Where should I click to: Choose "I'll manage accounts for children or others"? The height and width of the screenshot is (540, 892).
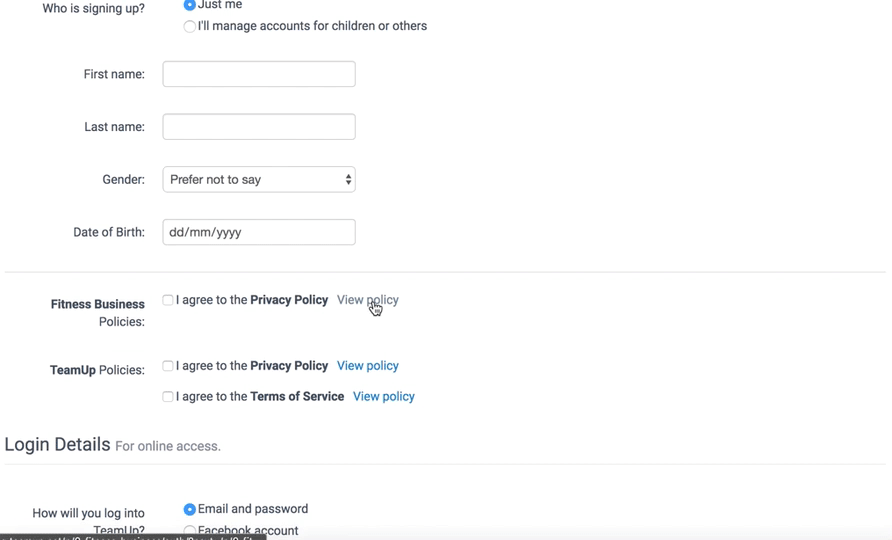coord(190,27)
